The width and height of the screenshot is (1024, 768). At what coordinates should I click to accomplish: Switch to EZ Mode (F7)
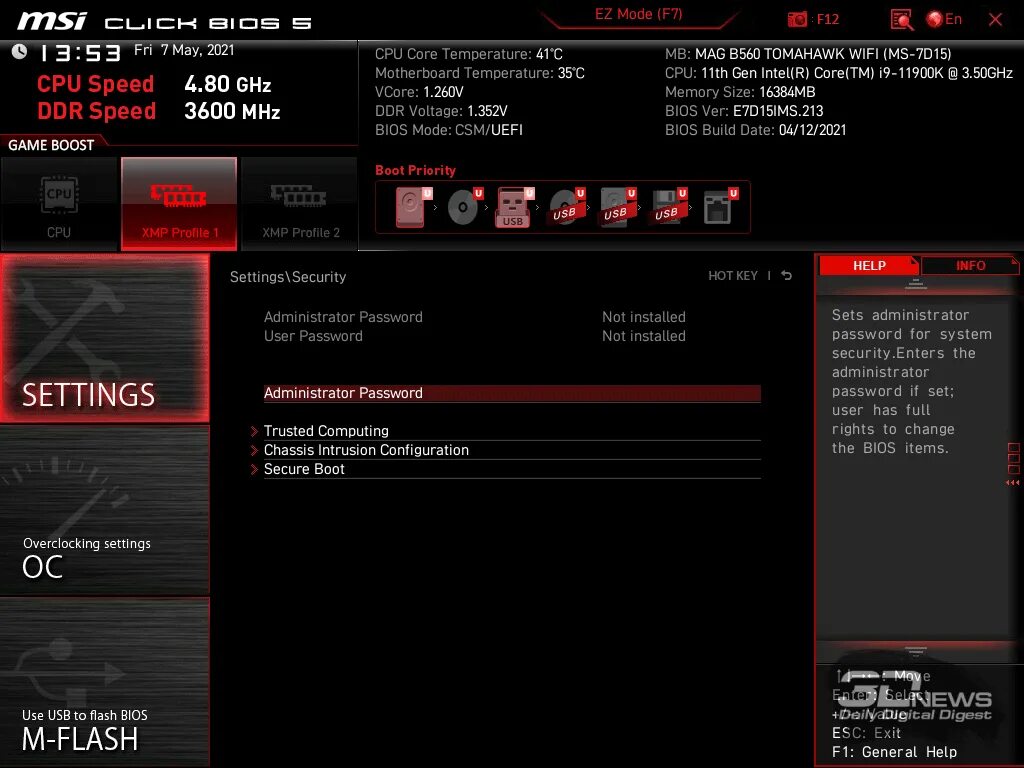tap(638, 14)
